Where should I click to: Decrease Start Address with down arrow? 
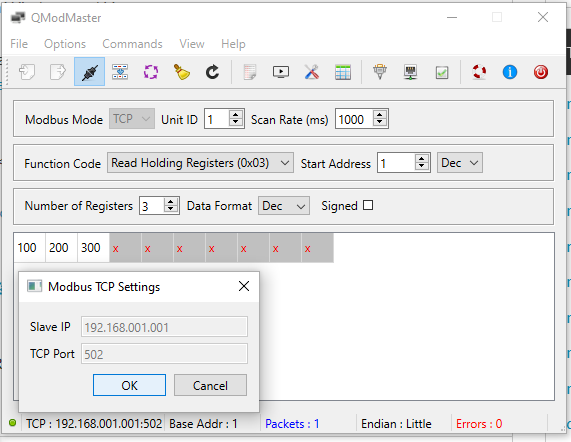[x=421, y=167]
